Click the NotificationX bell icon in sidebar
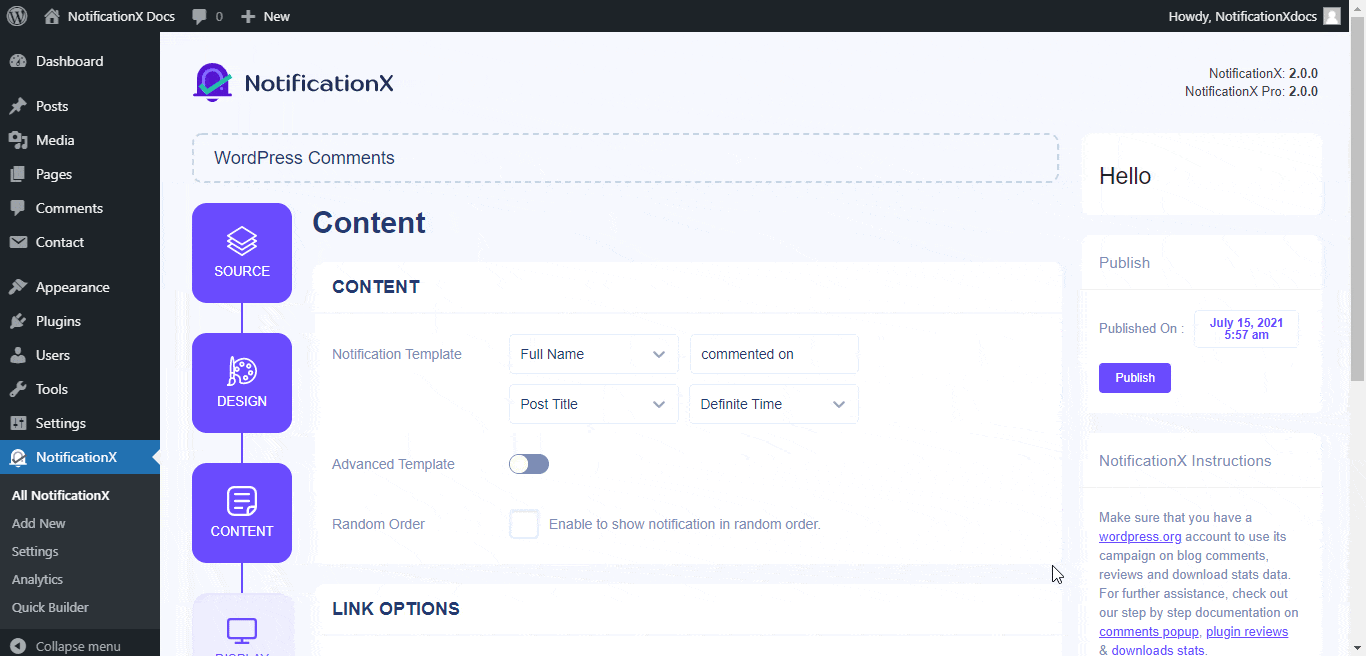 (x=18, y=457)
